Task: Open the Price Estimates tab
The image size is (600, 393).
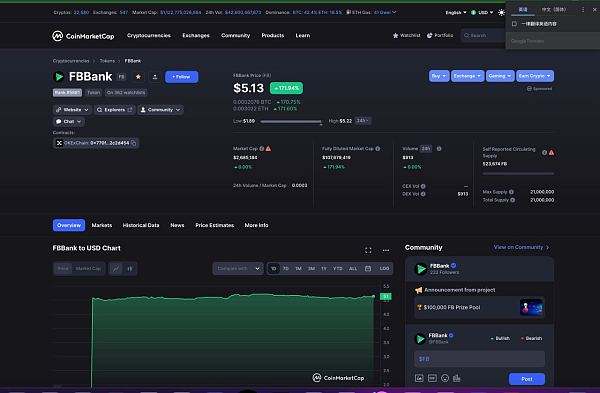Action: (215, 225)
